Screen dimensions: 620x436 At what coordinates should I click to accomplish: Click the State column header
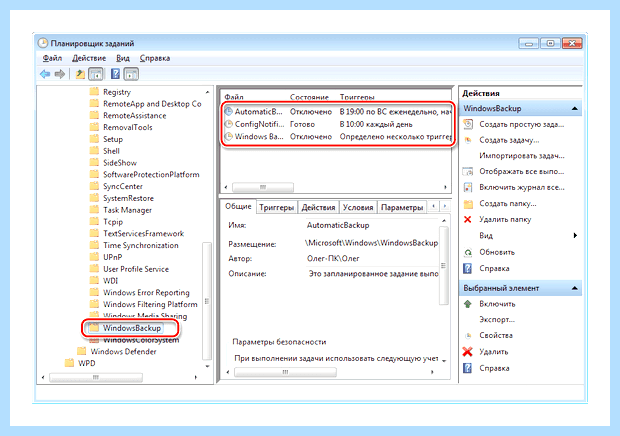(309, 97)
